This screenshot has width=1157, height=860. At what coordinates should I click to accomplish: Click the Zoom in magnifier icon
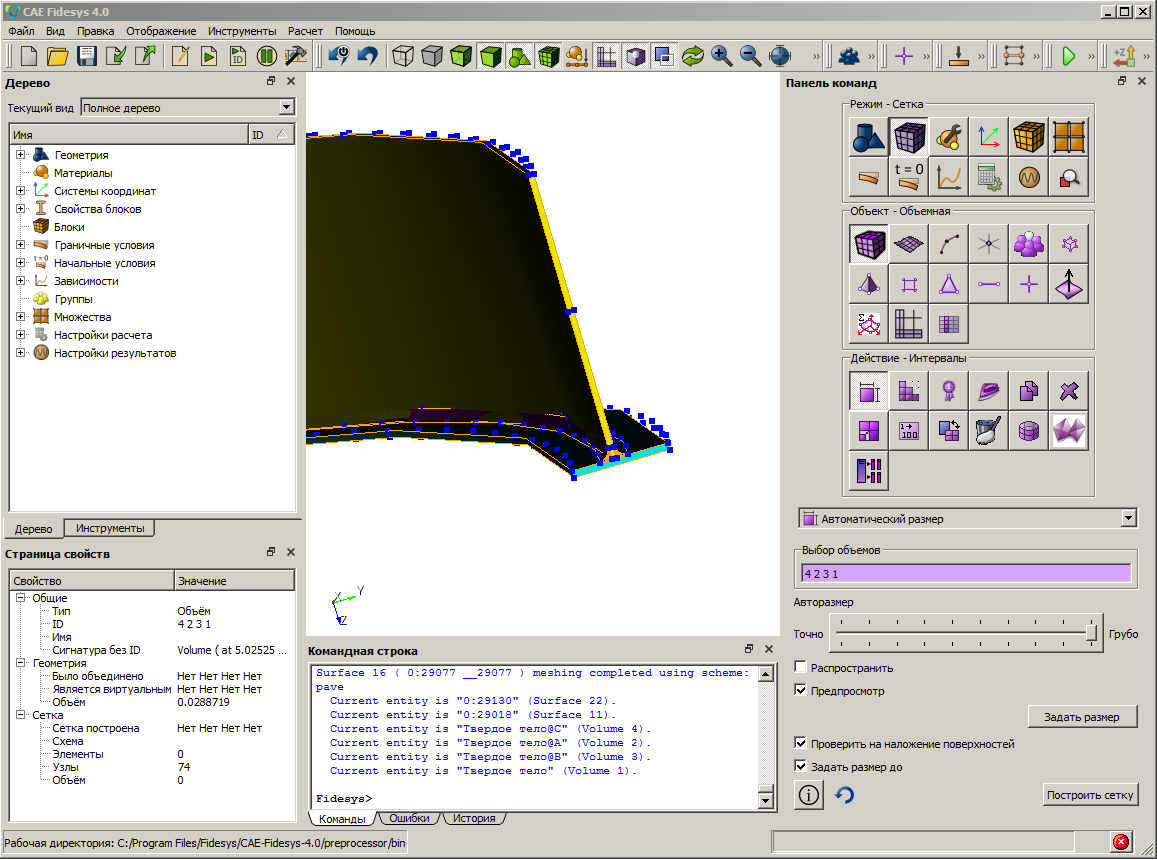[x=722, y=56]
